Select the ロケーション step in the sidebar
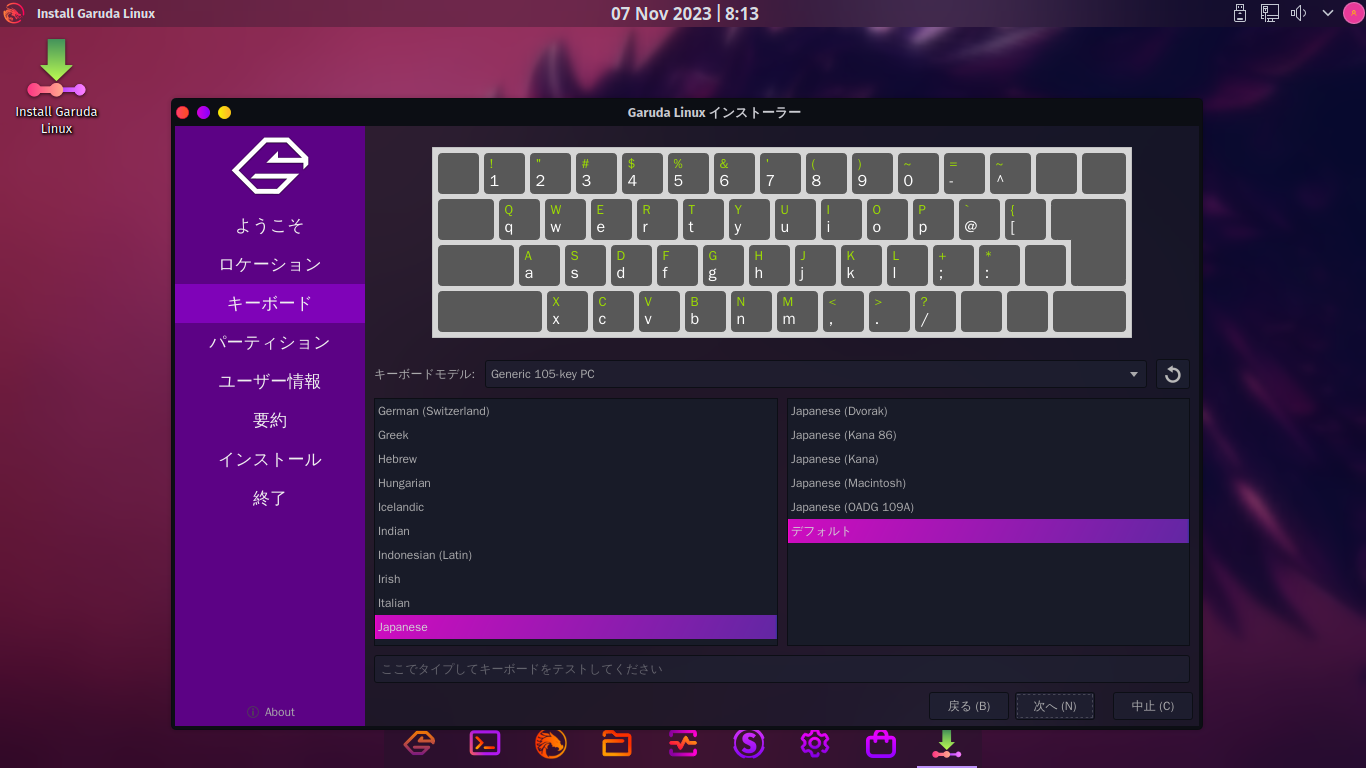 [270, 265]
